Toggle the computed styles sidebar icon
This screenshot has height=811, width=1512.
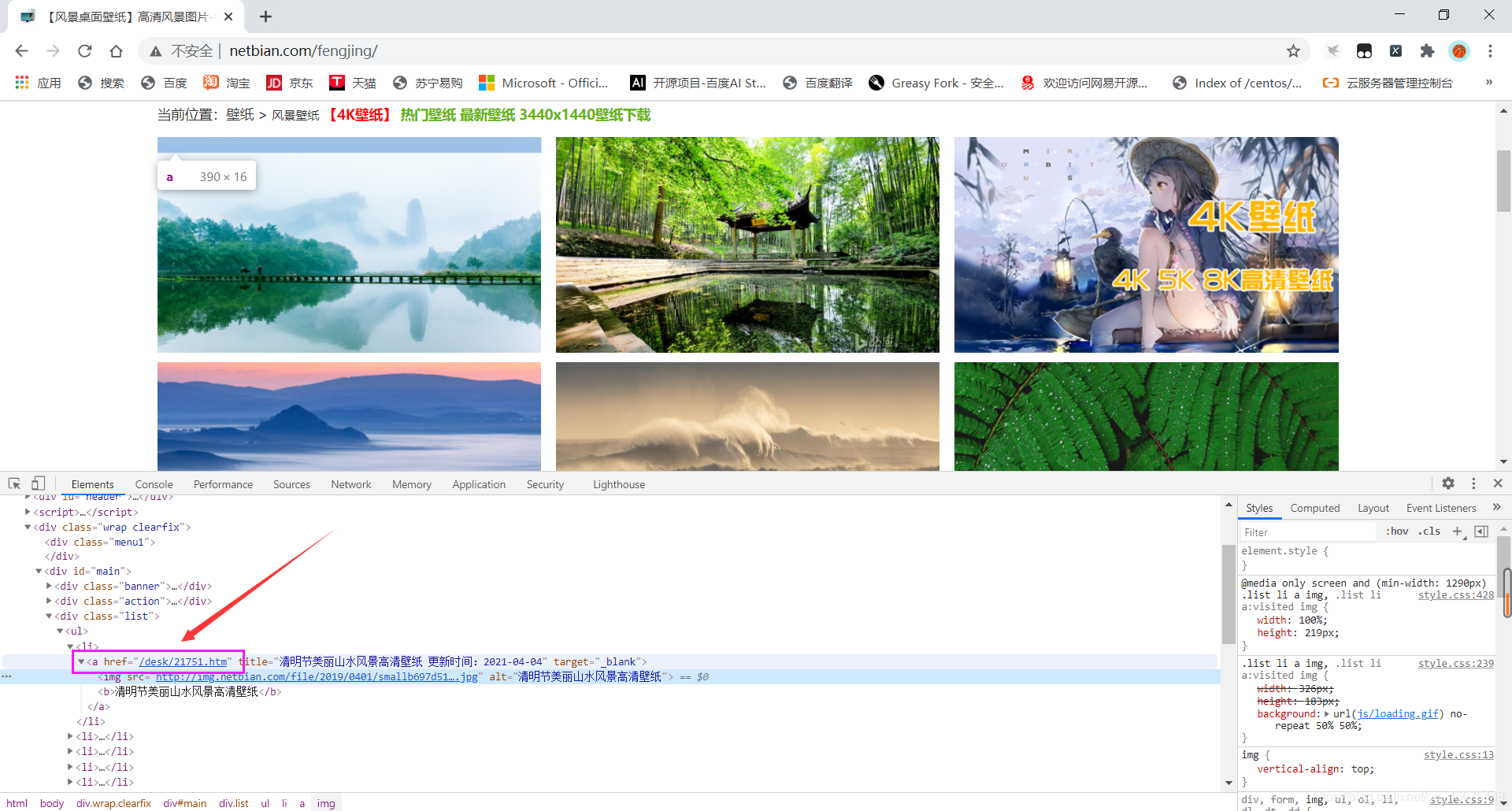(x=1481, y=531)
